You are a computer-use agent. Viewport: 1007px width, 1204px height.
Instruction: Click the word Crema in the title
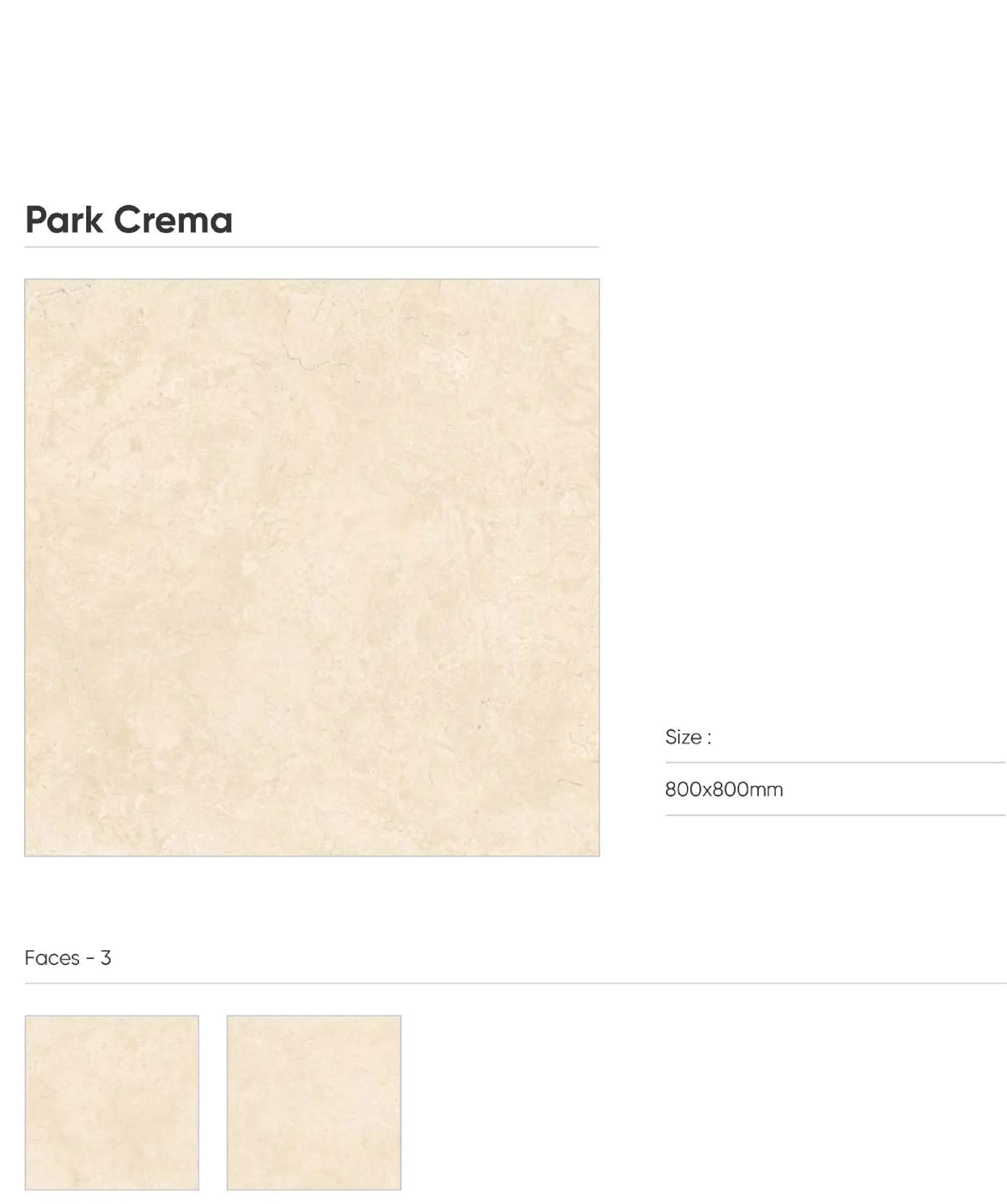tap(173, 220)
